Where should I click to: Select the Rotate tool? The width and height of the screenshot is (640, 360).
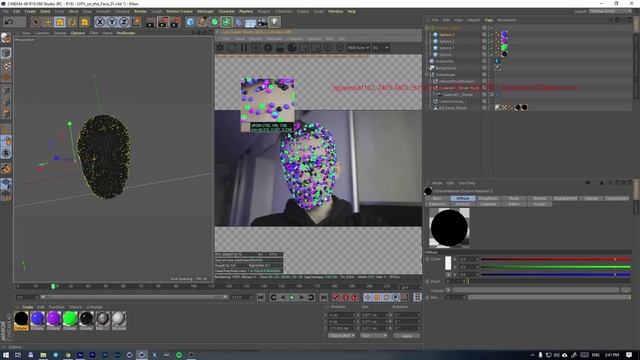[x=72, y=22]
